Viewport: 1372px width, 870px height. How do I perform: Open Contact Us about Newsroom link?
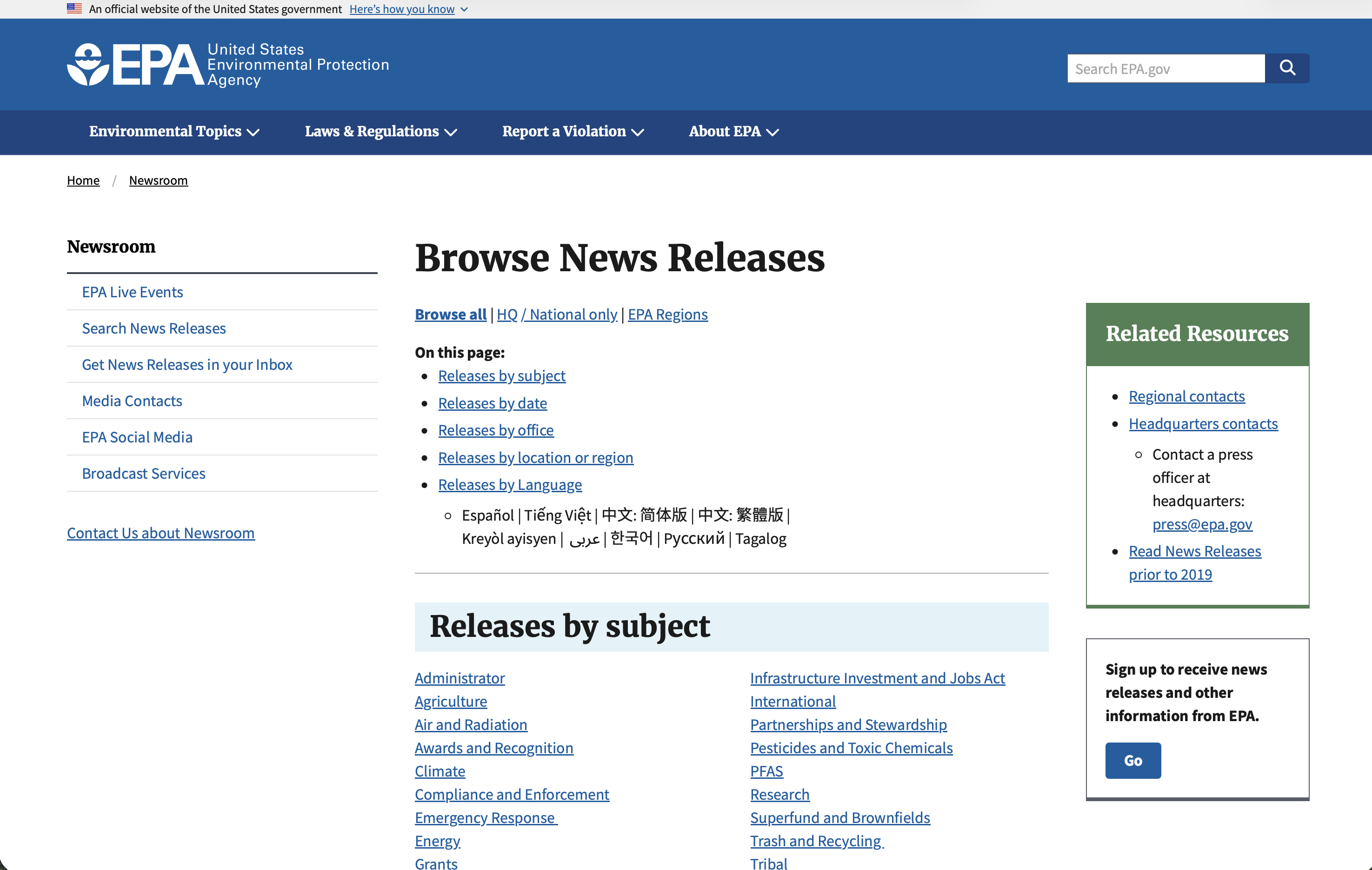(160, 533)
